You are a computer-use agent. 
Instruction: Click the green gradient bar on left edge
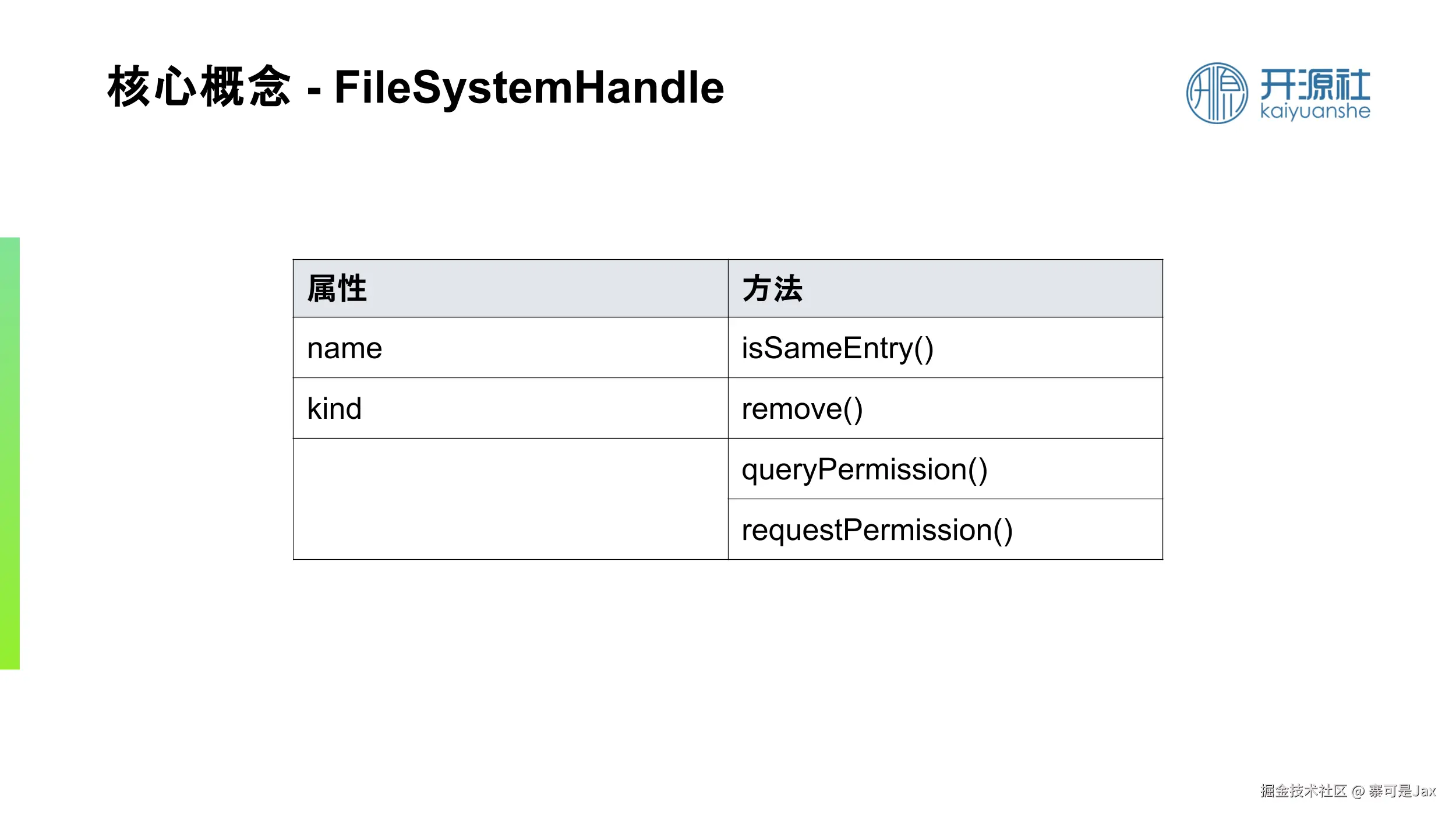tap(10, 453)
